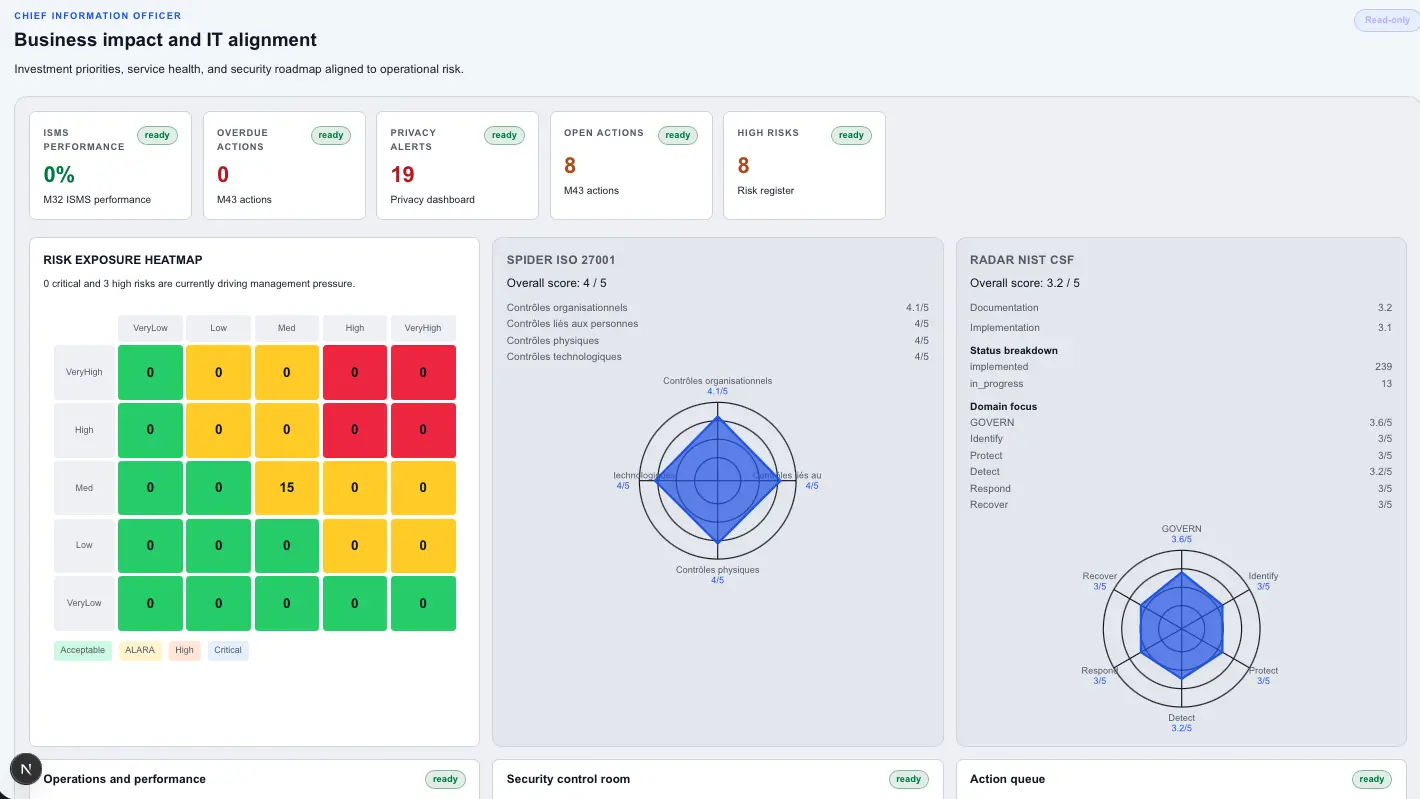
Task: Open the ISMS Performance card
Action: pyautogui.click(x=110, y=165)
